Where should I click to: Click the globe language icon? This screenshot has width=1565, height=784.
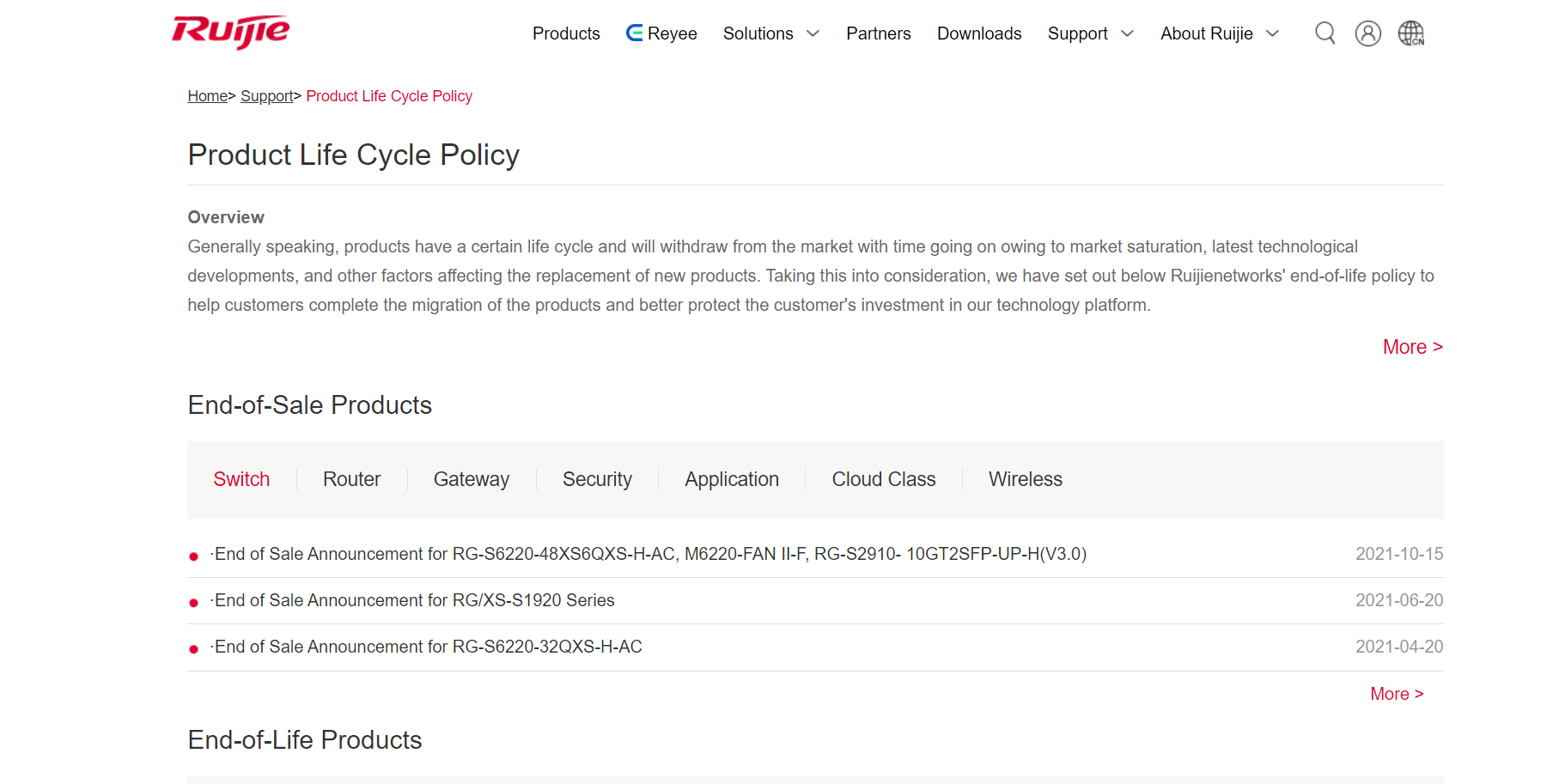tap(1411, 33)
